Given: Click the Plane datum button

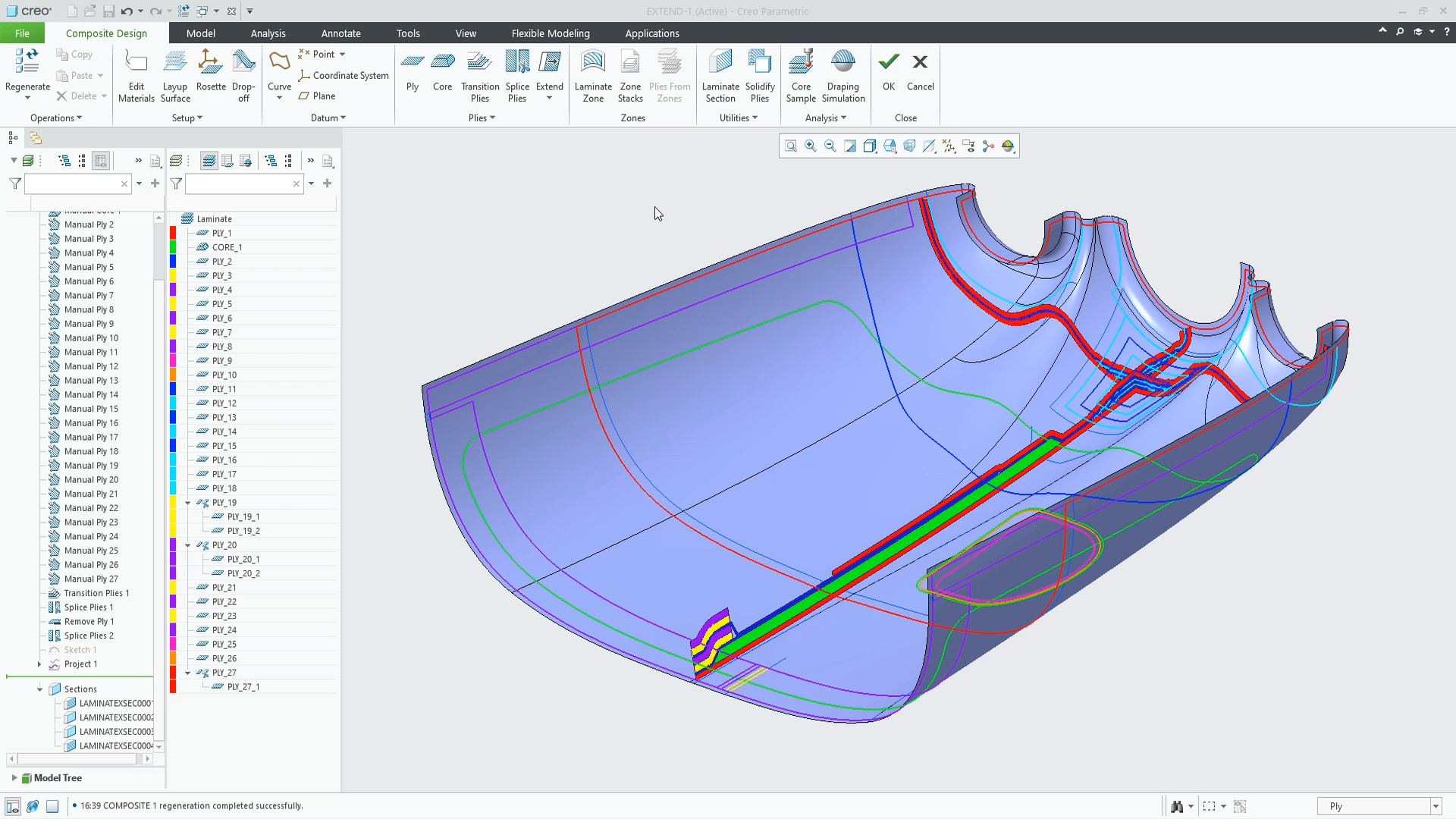Looking at the screenshot, I should pyautogui.click(x=317, y=96).
